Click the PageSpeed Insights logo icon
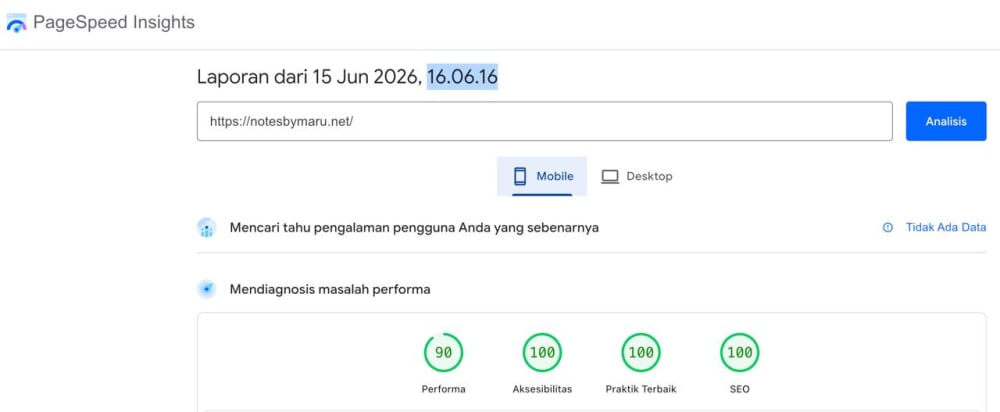 [16, 24]
